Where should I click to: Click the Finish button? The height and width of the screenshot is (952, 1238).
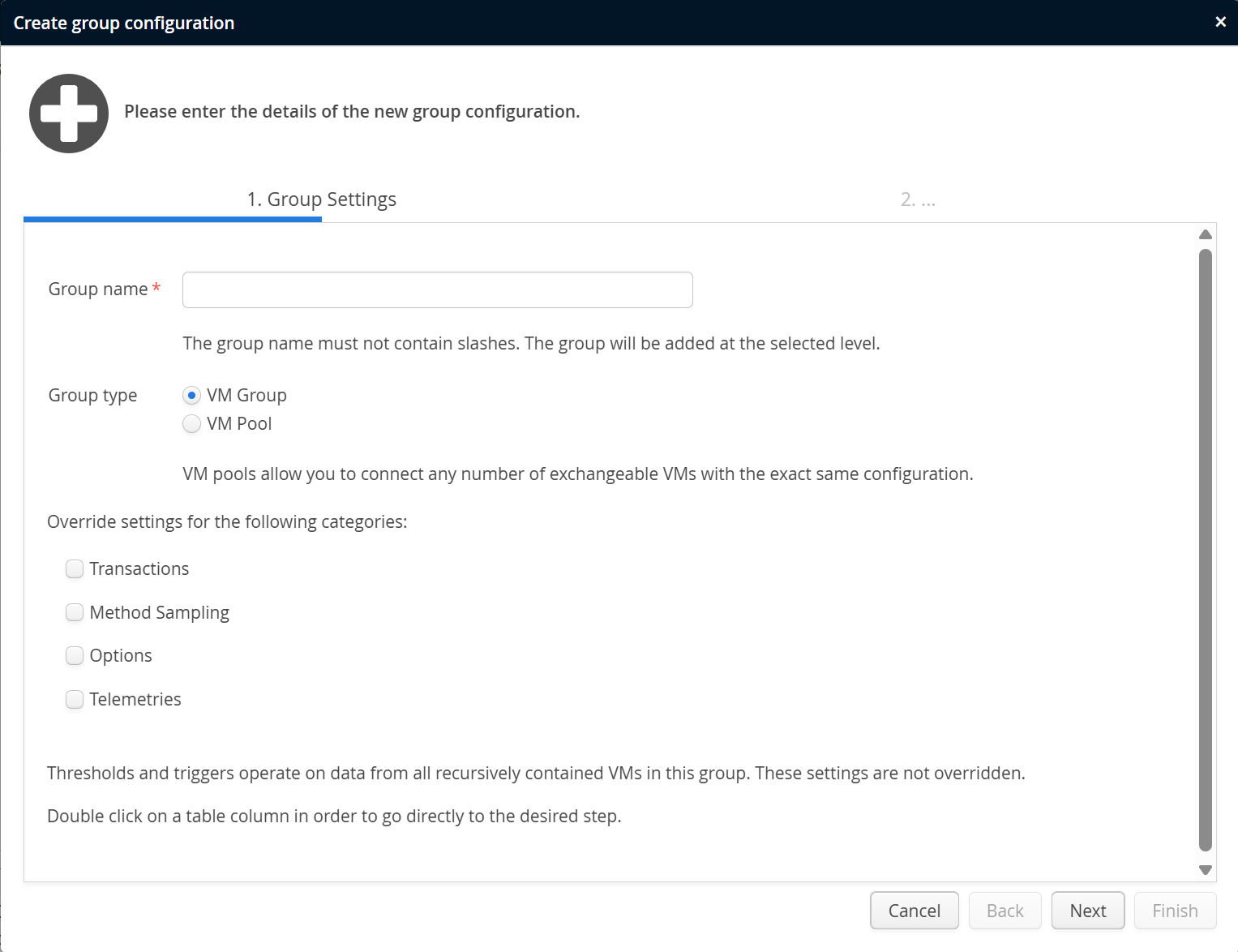point(1175,911)
